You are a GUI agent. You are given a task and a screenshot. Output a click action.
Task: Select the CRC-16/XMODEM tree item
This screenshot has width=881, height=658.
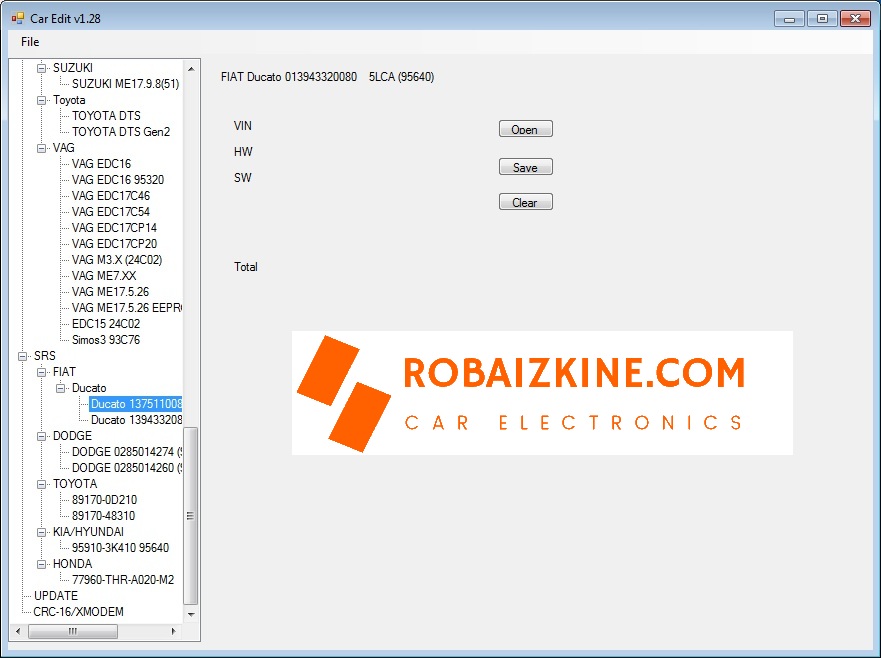click(x=78, y=612)
